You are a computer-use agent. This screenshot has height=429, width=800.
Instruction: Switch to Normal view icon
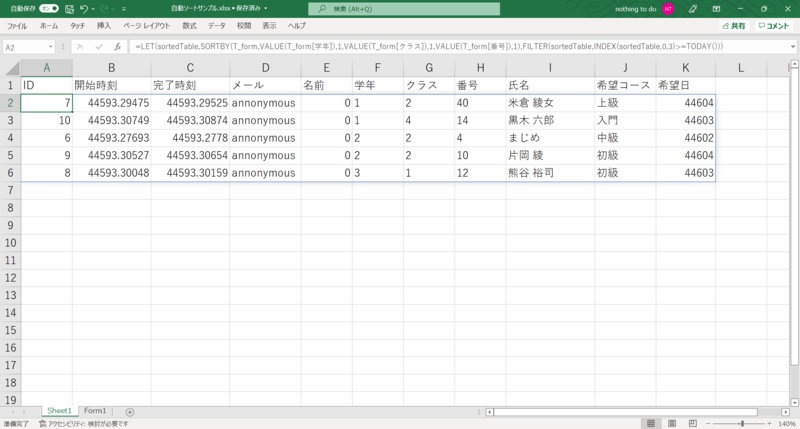651,423
